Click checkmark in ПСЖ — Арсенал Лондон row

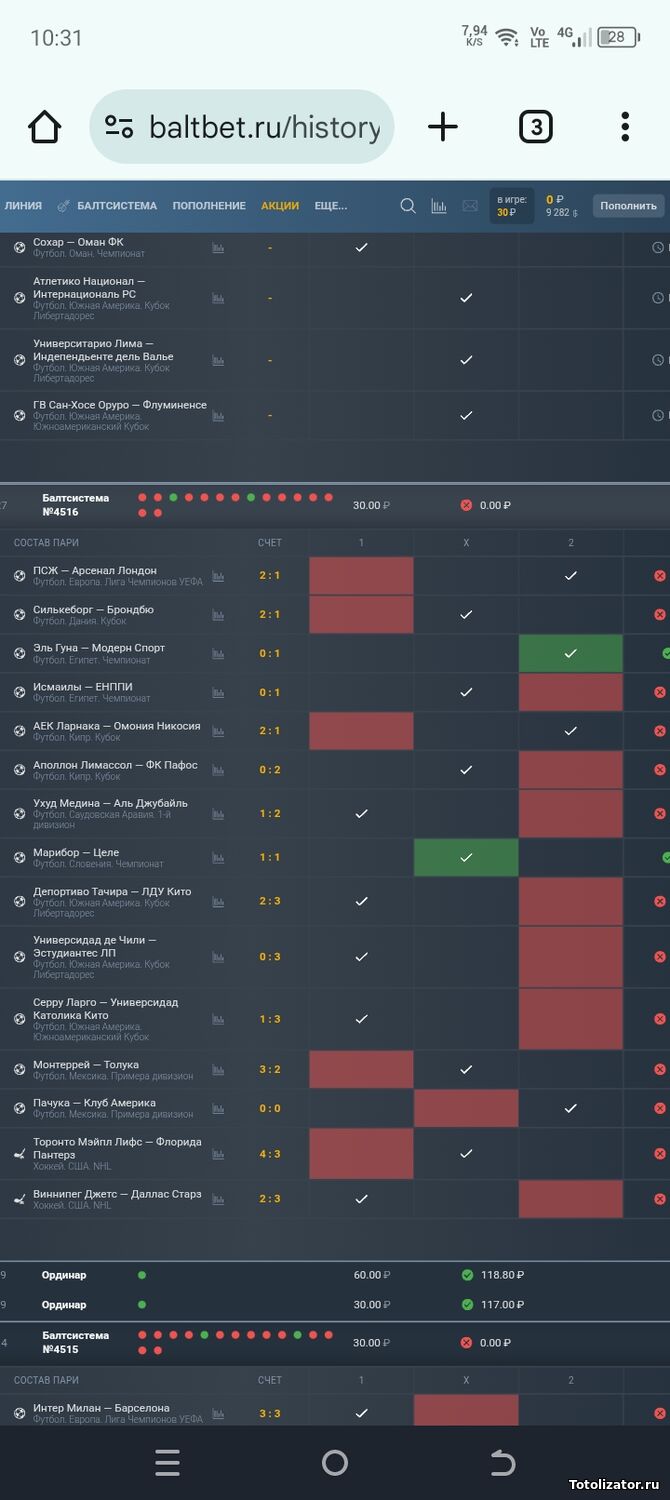(571, 576)
